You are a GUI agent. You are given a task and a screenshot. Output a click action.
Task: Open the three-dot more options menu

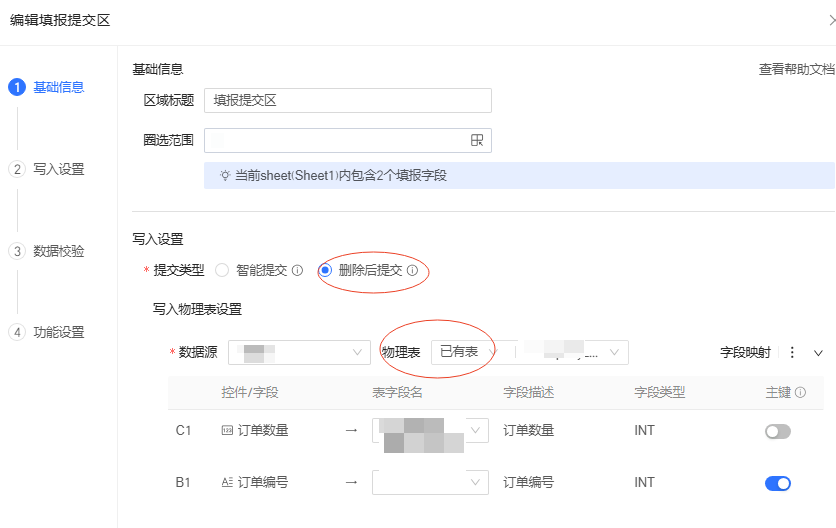tap(793, 353)
